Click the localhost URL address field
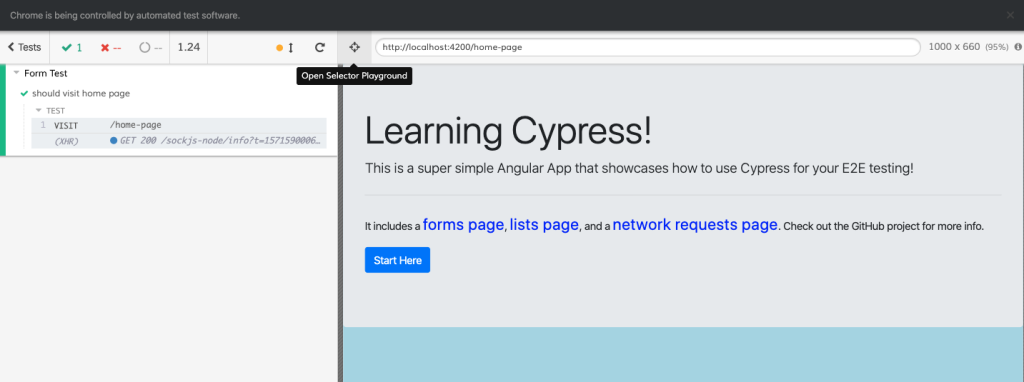 [x=647, y=47]
